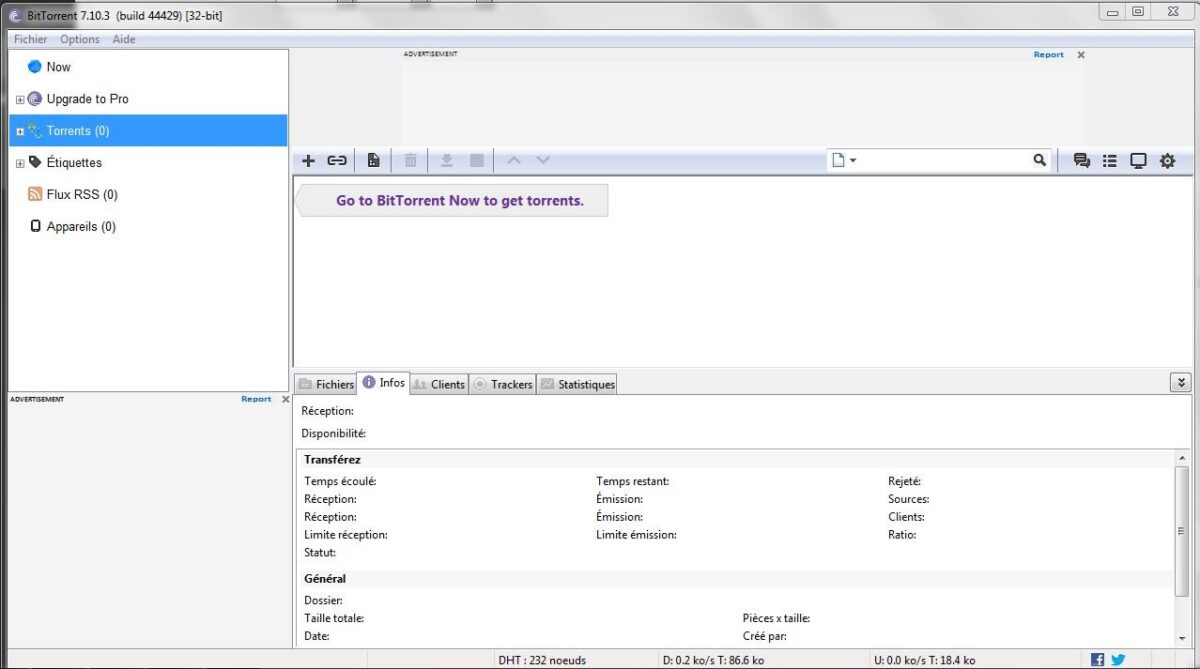Collapse the details panel with double chevron
The image size is (1200, 669).
pos(1180,381)
